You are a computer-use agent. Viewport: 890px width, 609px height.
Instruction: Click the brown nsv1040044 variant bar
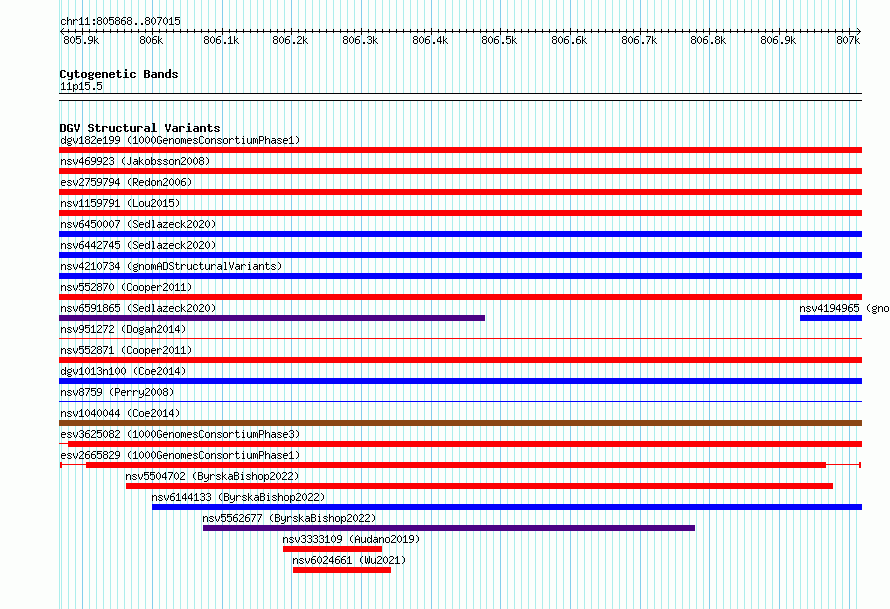tap(460, 423)
